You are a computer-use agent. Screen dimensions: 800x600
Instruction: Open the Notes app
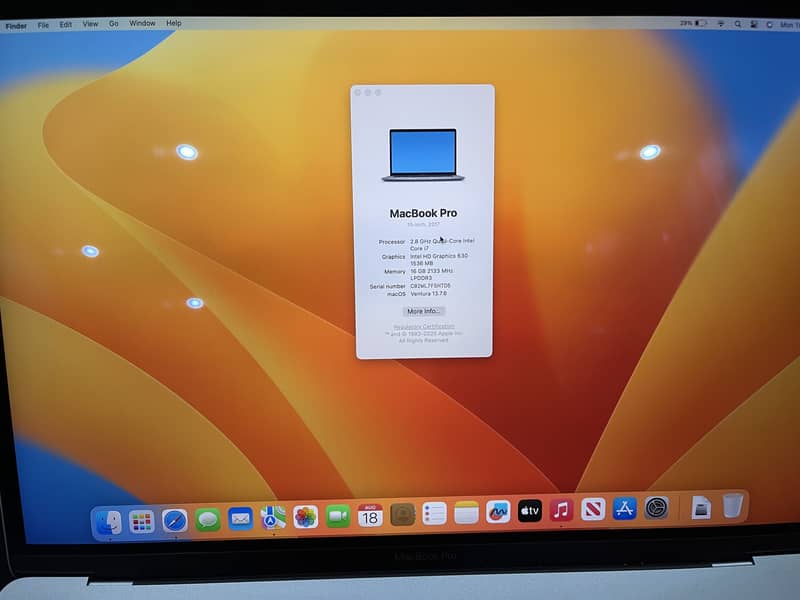point(466,512)
